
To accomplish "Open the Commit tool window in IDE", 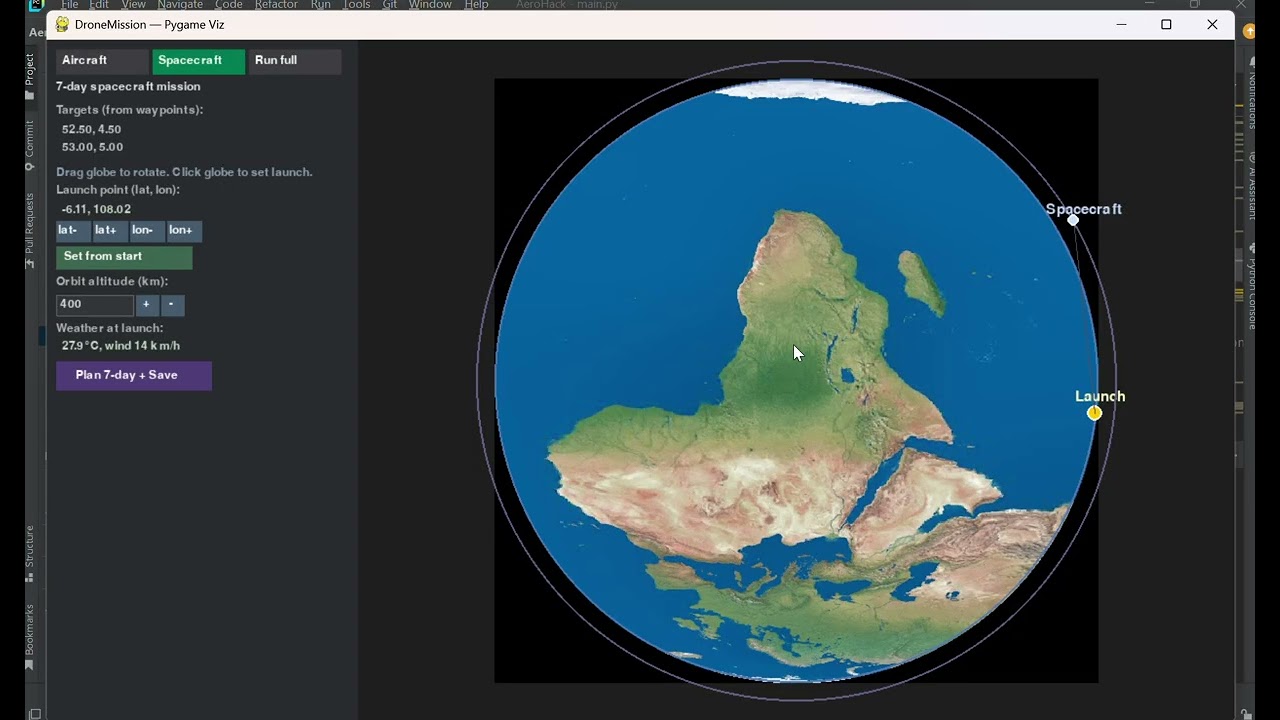I will coord(30,145).
